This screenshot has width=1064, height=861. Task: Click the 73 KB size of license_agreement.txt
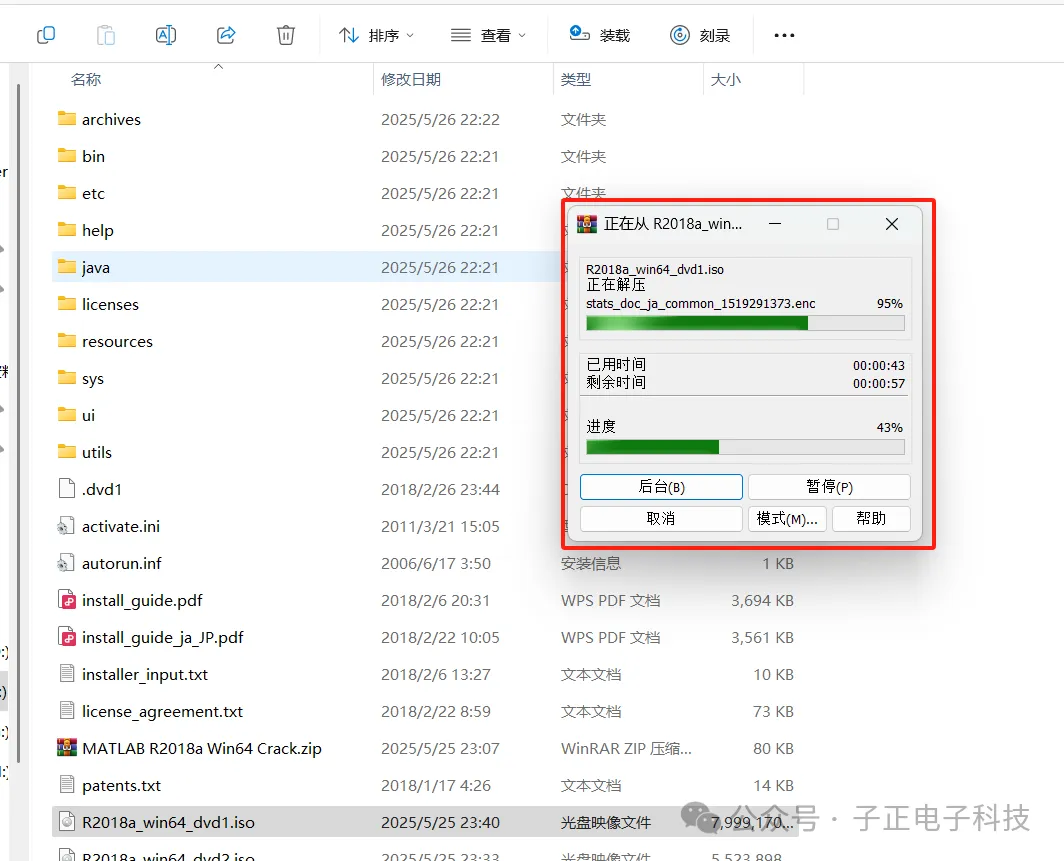[x=773, y=711]
